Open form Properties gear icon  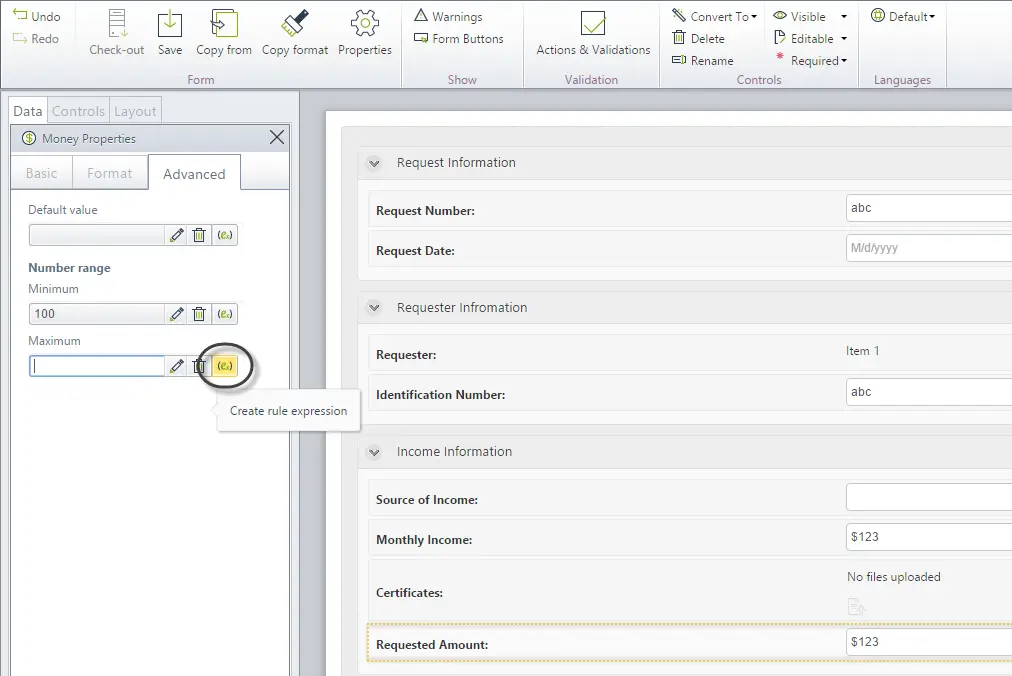[x=365, y=24]
